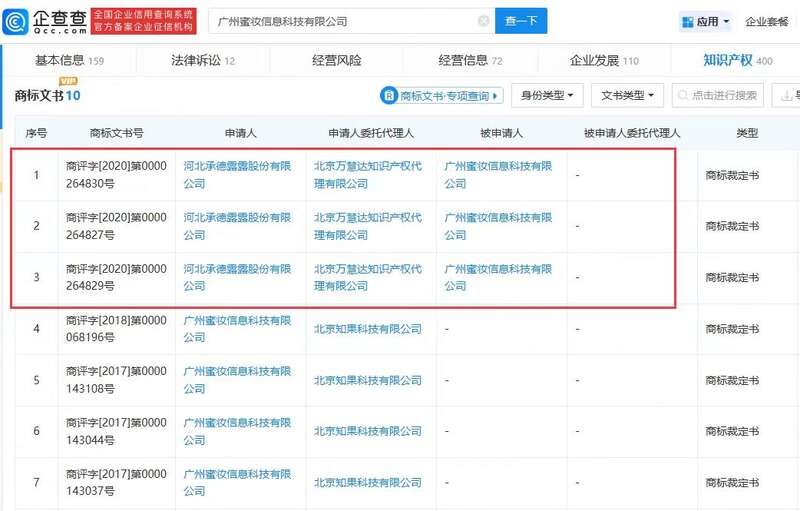The image size is (800, 511).
Task: Switch to the 法律诉讼 tab
Action: 203,61
